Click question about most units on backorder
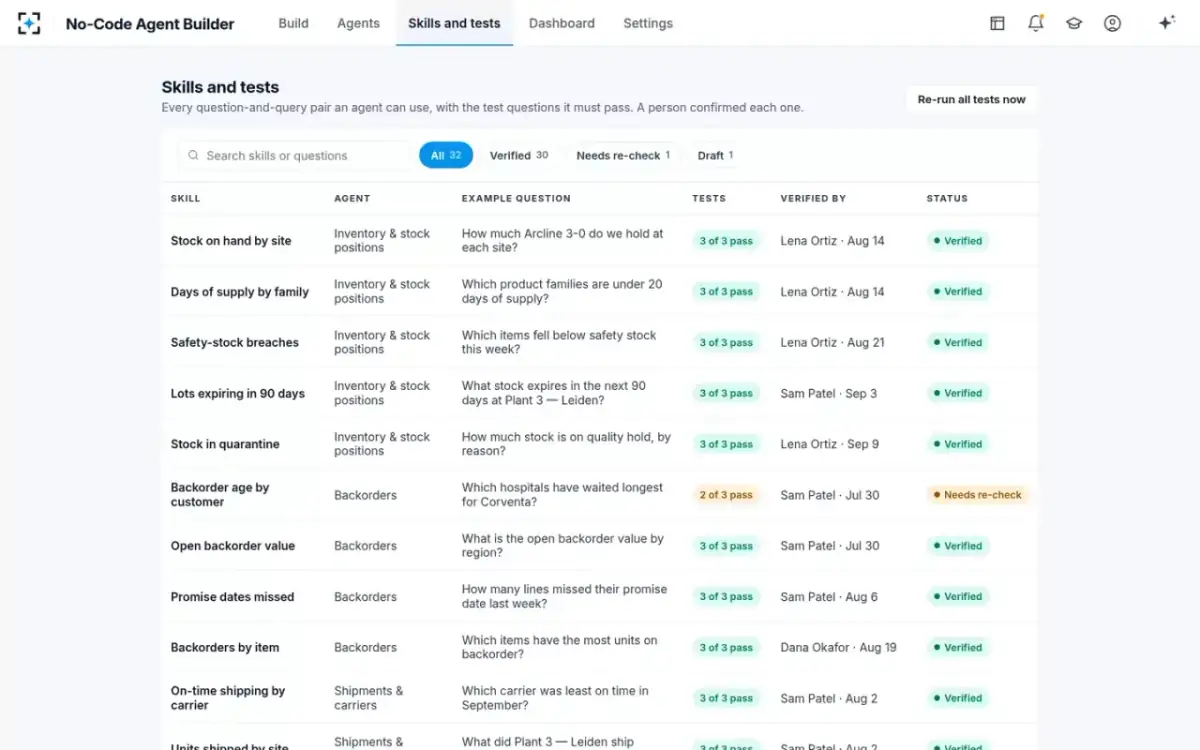 [560, 647]
